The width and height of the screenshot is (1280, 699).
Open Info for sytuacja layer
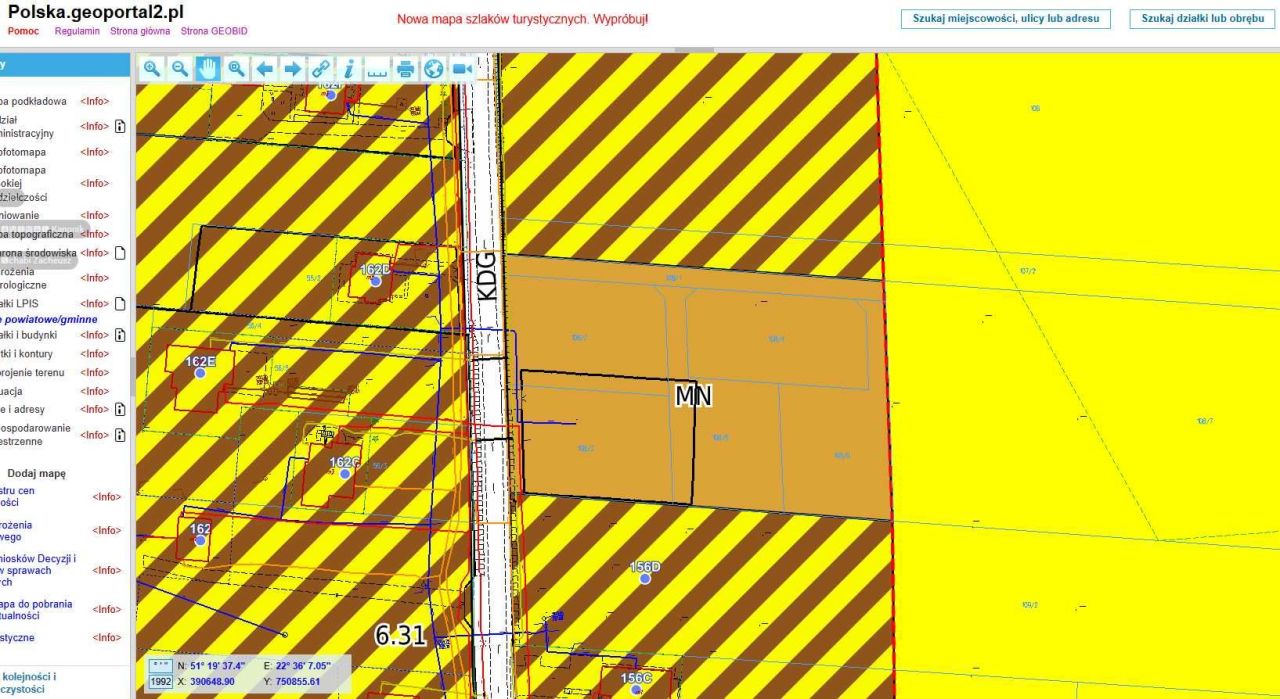[x=94, y=391]
